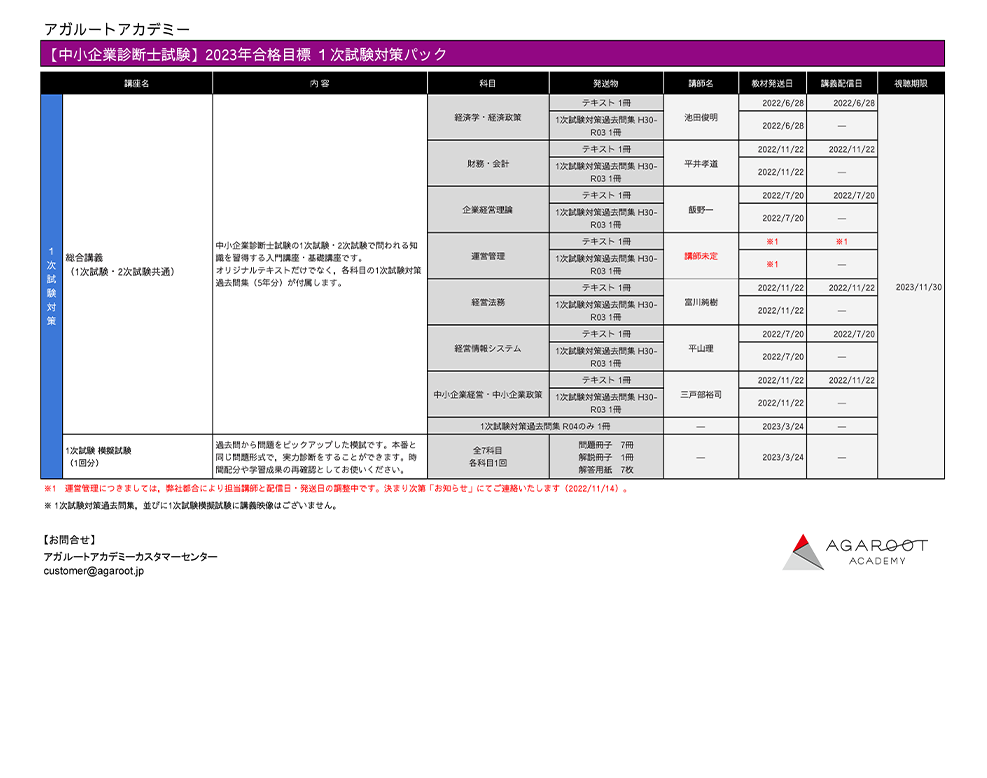Click the blue 1次試験対策 vertical sidebar label
The height and width of the screenshot is (778, 987).
(x=52, y=287)
